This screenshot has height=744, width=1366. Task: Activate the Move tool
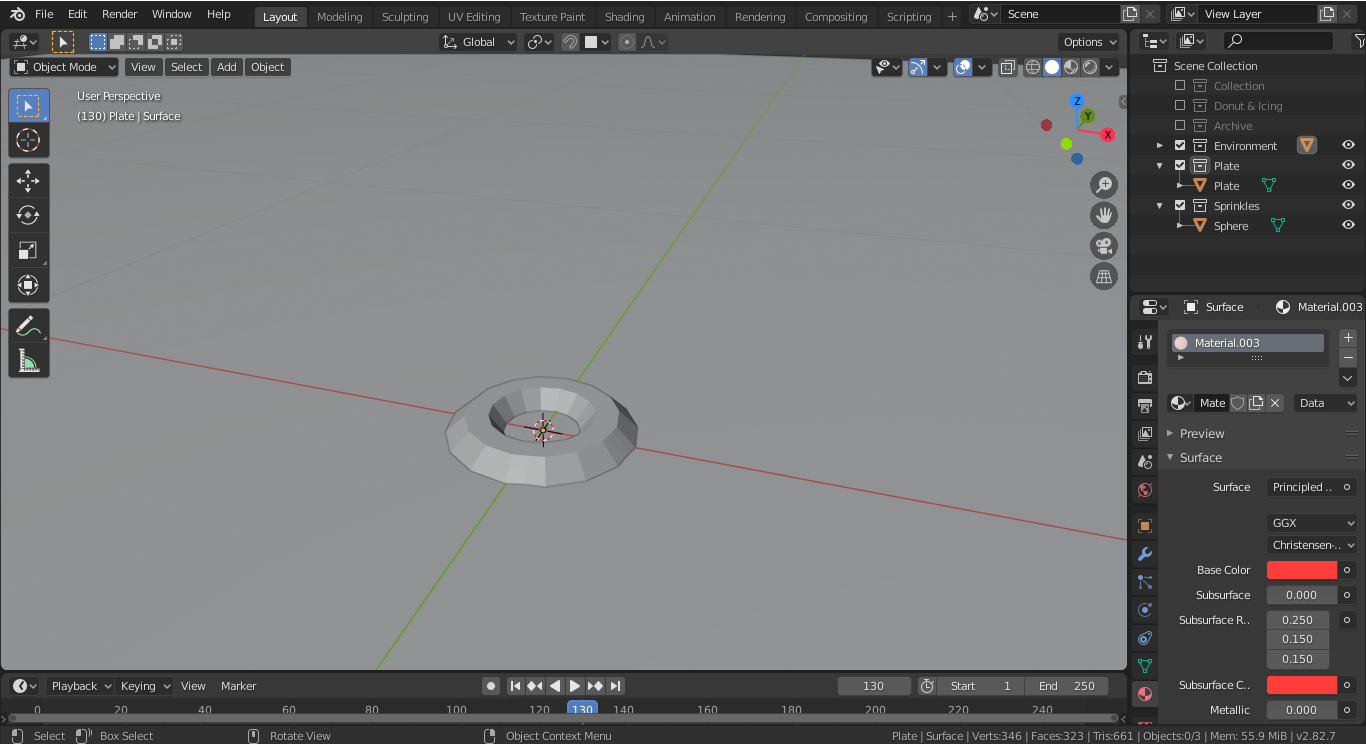[28, 181]
